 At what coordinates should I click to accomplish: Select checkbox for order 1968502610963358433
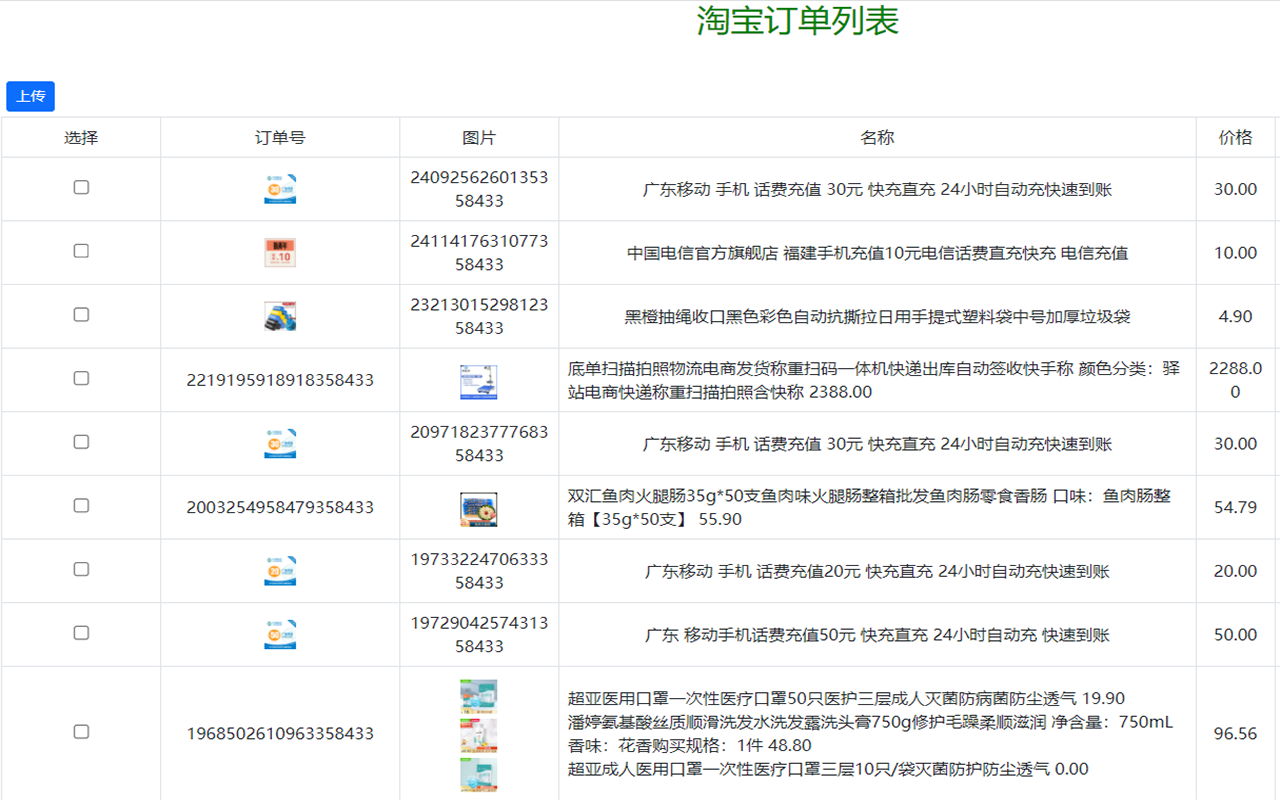[81, 732]
